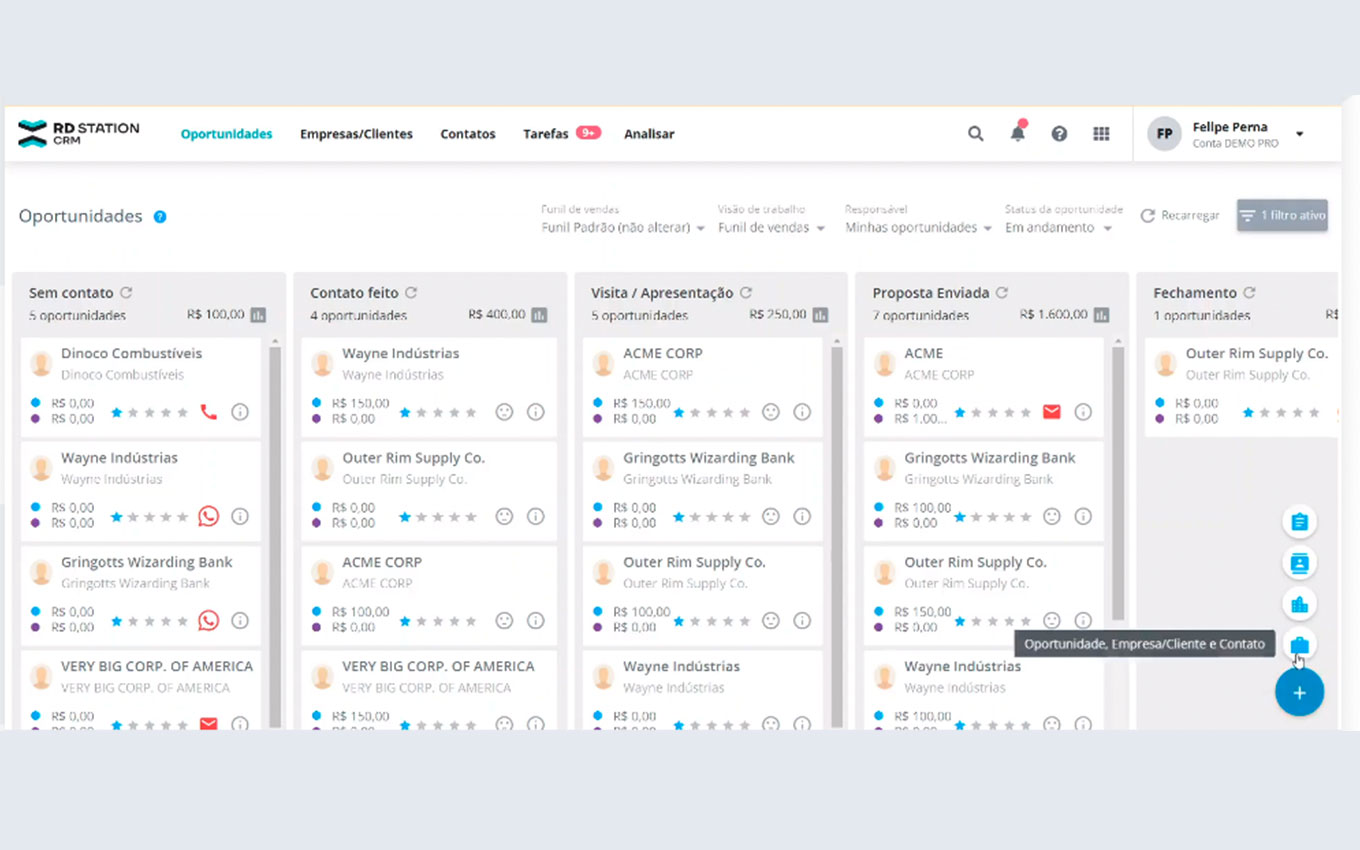Screen dimensions: 1360x850
Task: Refresh the Sem contato column
Action: click(126, 293)
